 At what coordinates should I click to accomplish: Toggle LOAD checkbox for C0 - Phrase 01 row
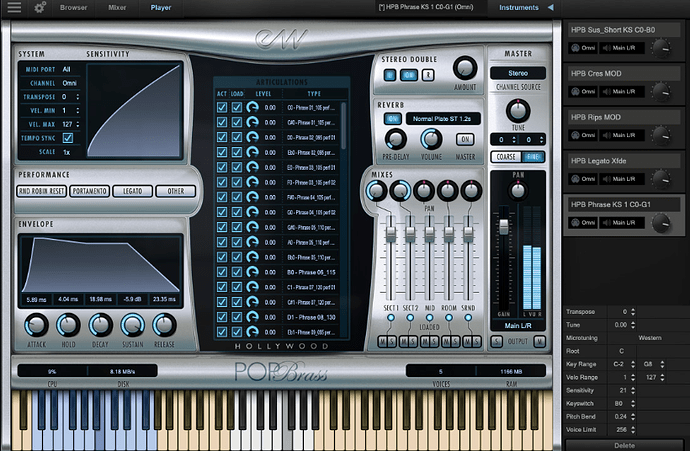tap(237, 107)
